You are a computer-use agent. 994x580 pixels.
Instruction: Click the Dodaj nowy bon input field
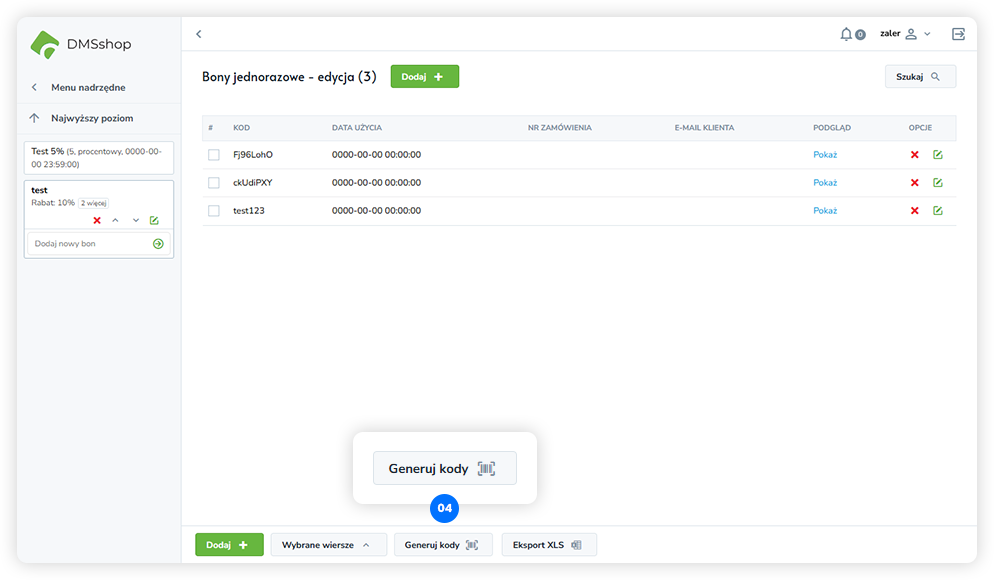pos(88,244)
